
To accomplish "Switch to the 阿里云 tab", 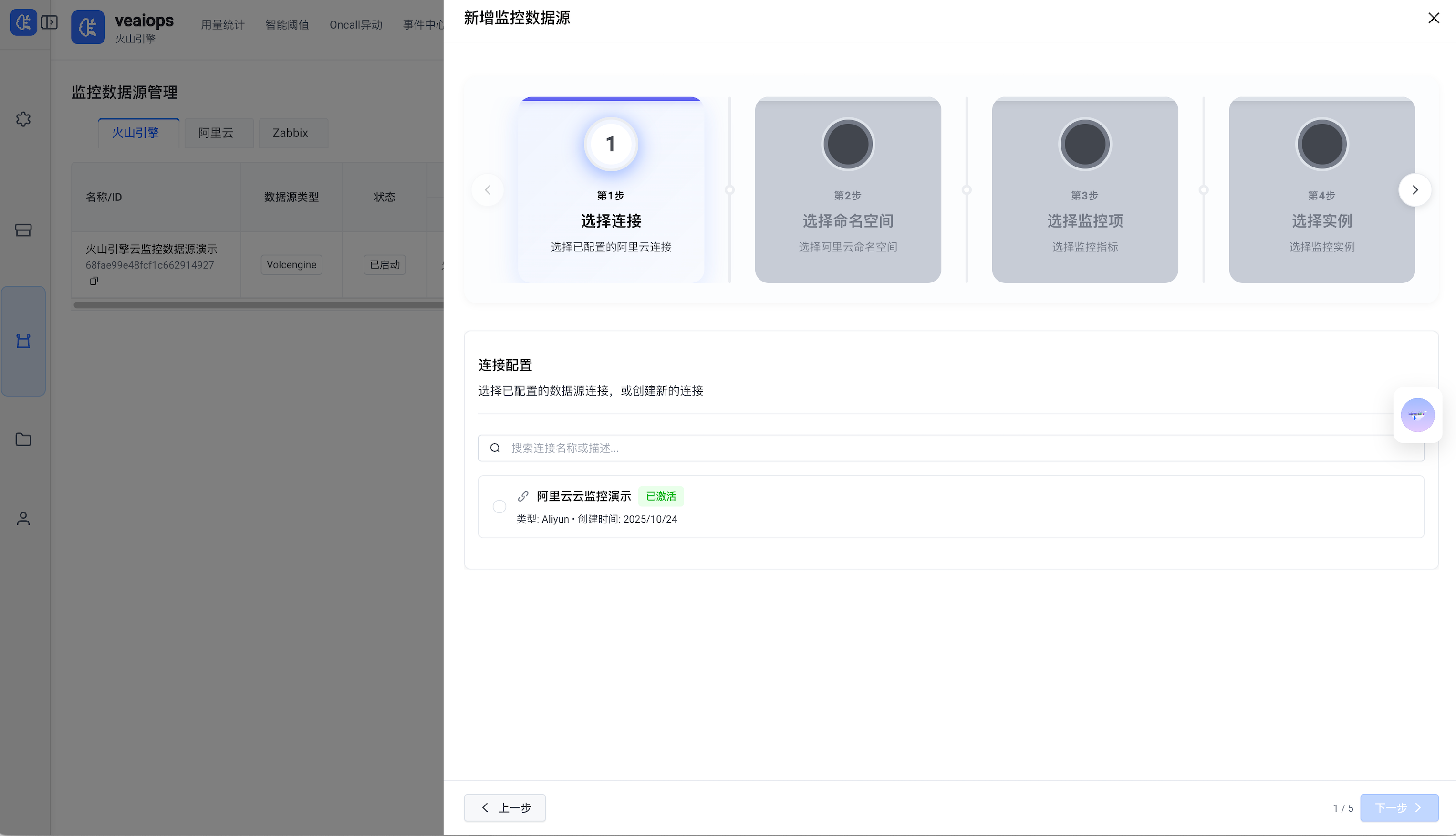I will [218, 133].
